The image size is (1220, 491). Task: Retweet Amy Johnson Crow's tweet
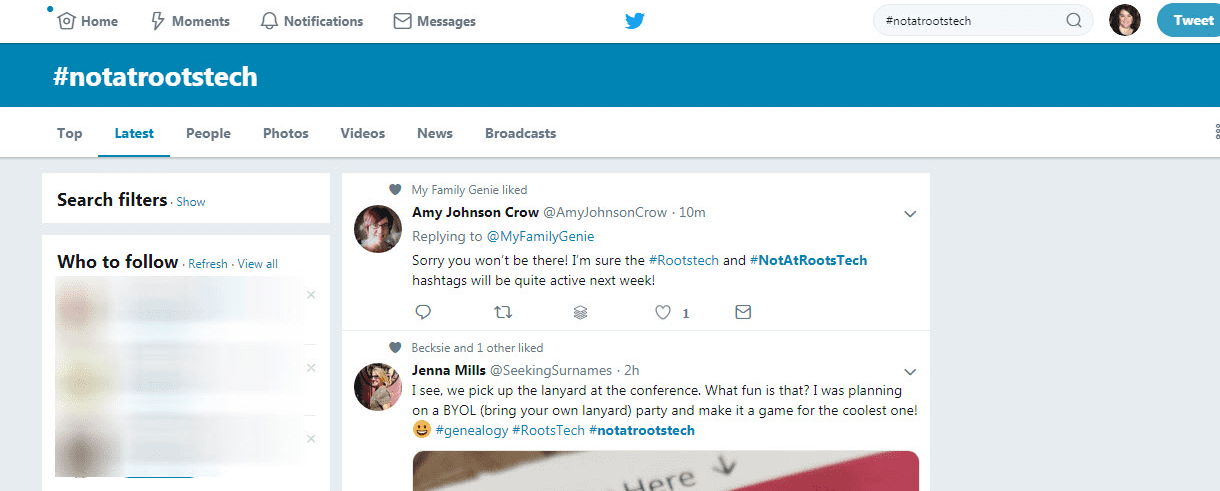pyautogui.click(x=503, y=312)
